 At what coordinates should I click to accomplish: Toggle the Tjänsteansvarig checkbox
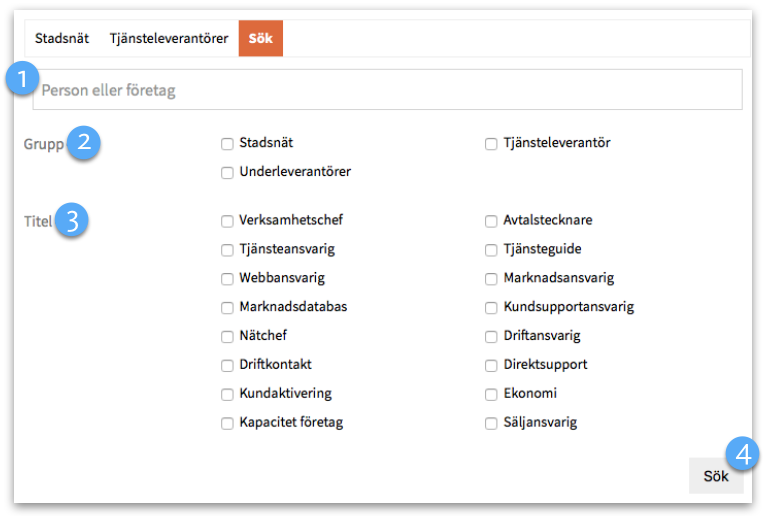227,250
